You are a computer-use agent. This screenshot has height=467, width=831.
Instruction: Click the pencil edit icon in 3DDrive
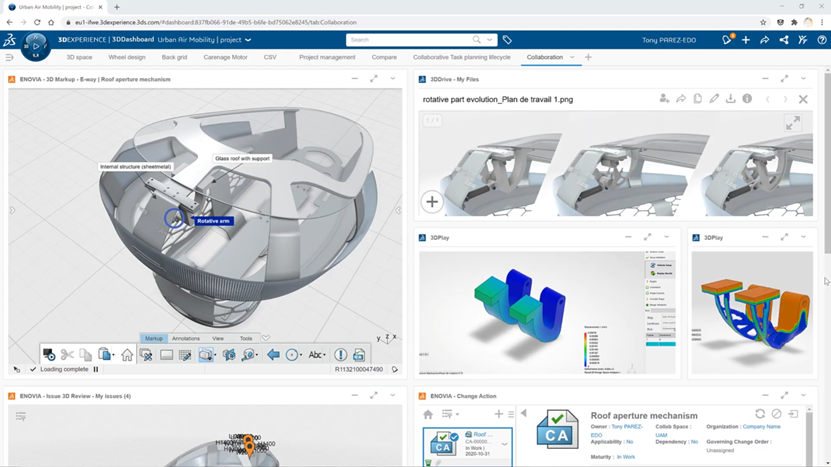[714, 99]
